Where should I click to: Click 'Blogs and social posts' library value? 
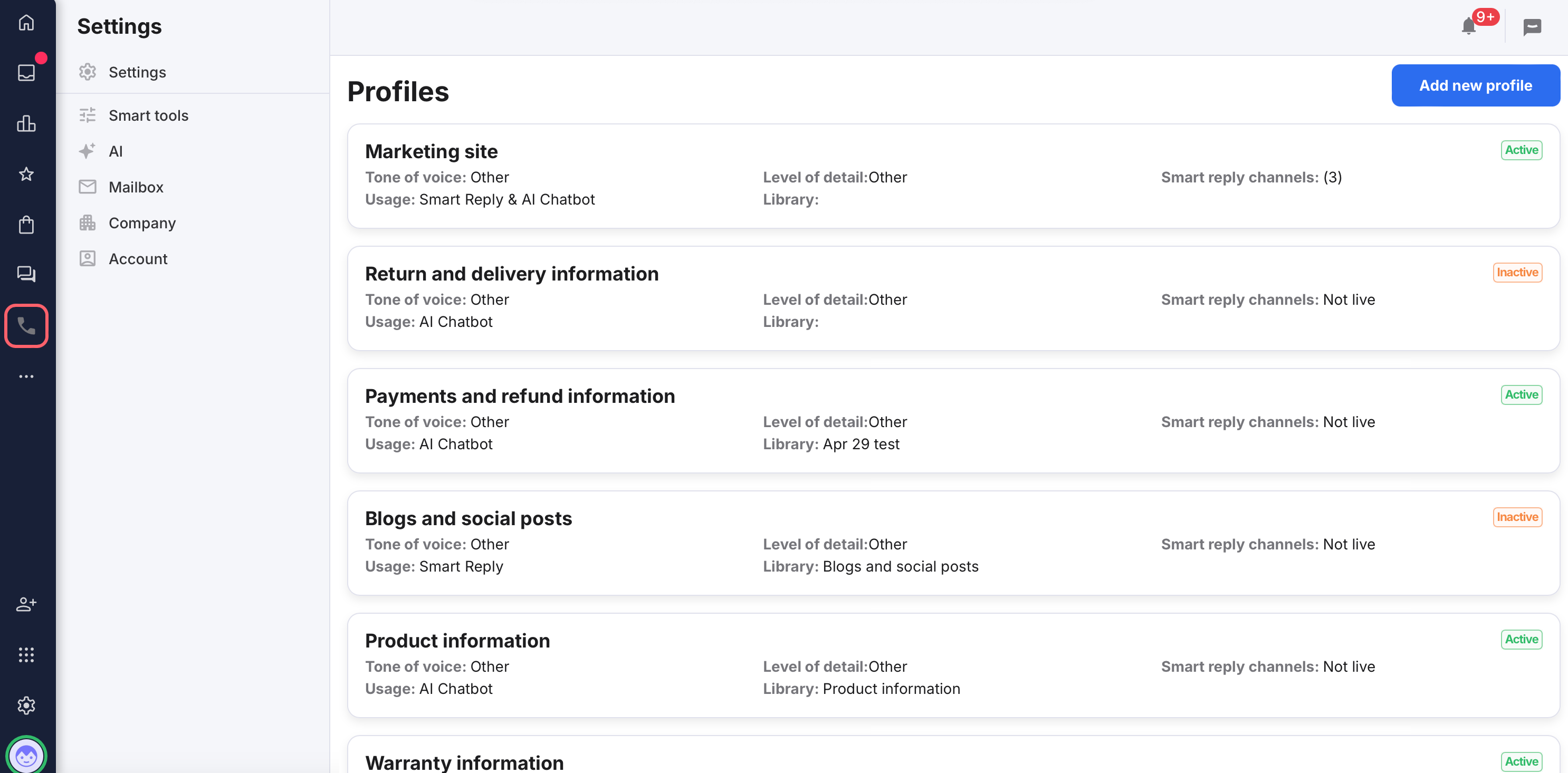click(900, 566)
